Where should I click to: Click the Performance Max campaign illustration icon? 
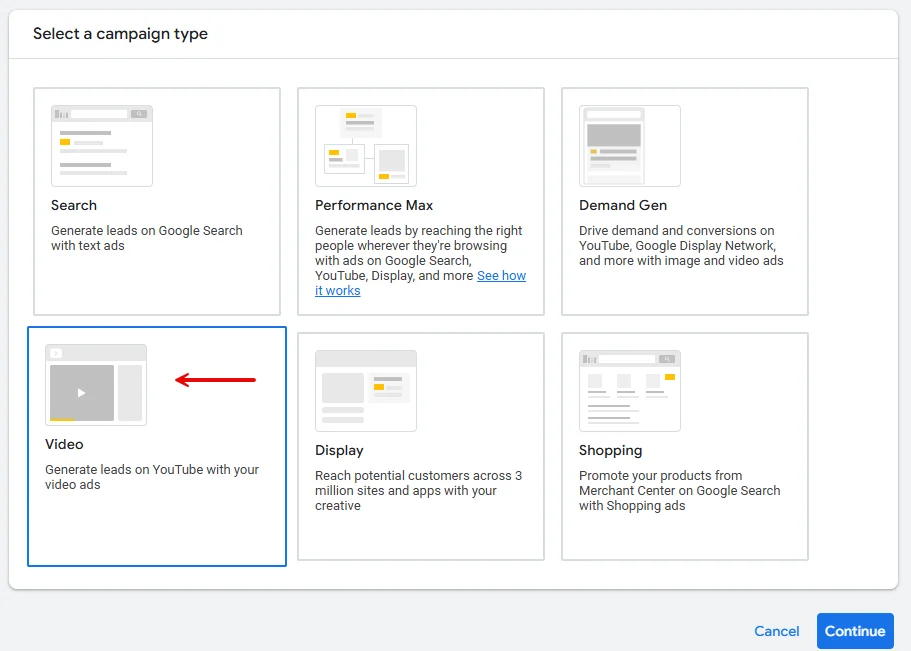[365, 146]
